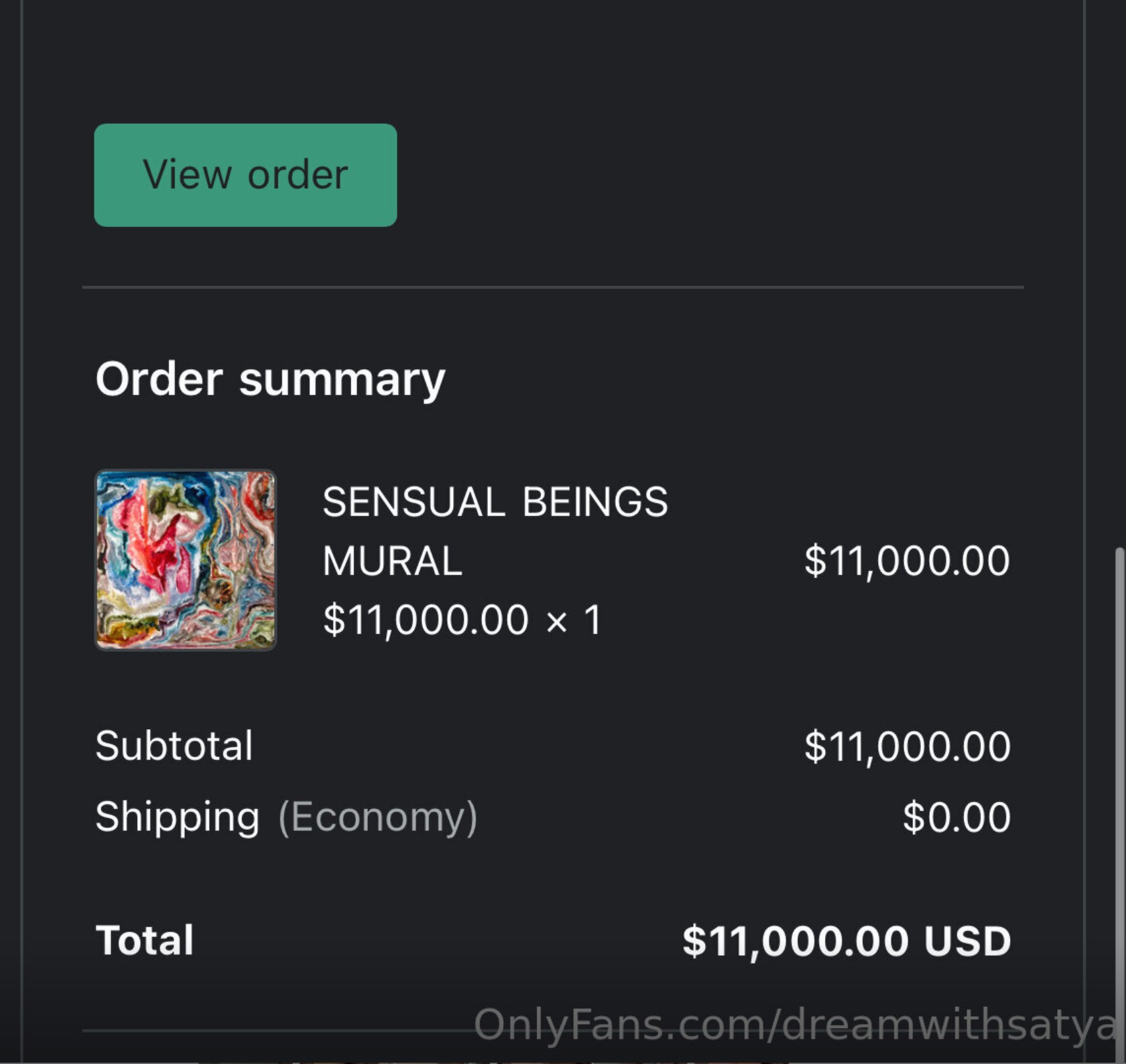Click the OnlyFans.com/dreamwithsatya watermark text
1126x1064 pixels.
pos(794,1025)
